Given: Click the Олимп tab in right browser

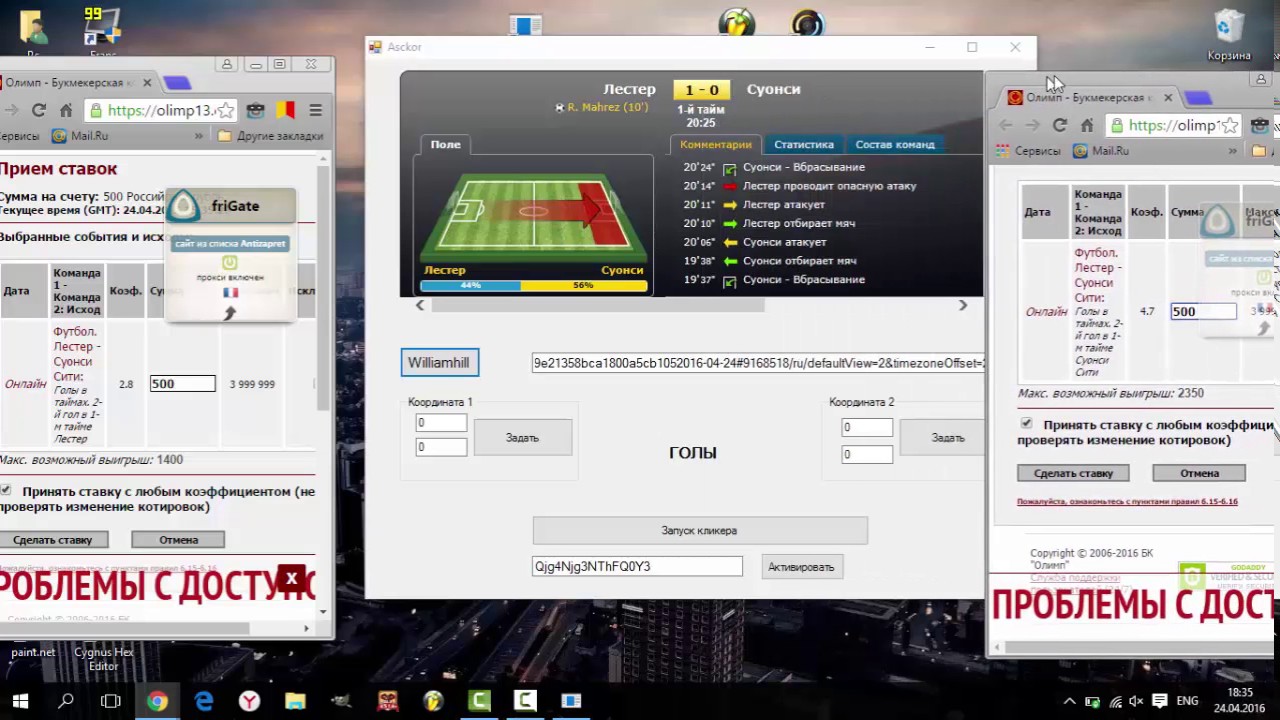Looking at the screenshot, I should point(1086,98).
